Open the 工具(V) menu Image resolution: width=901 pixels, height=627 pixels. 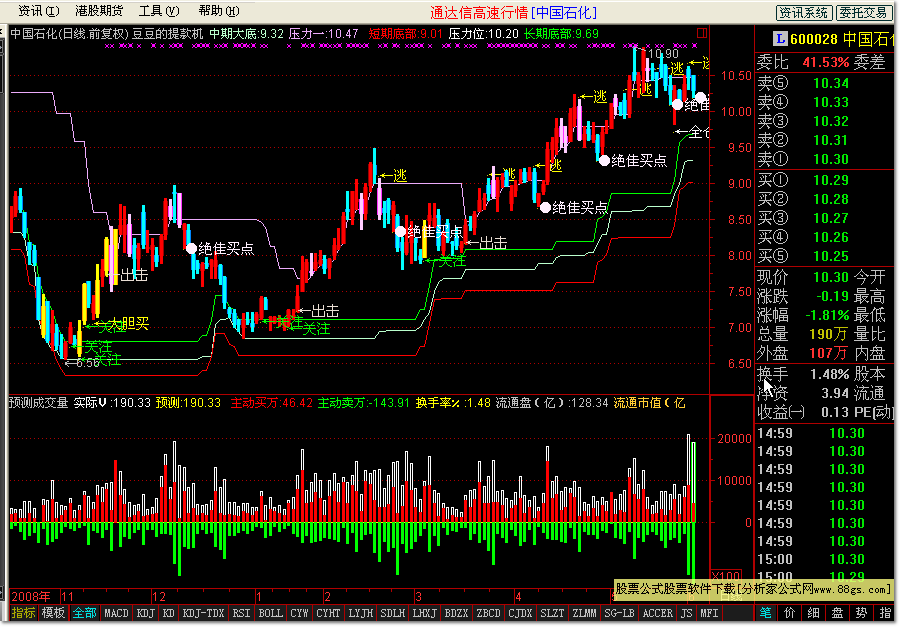159,11
